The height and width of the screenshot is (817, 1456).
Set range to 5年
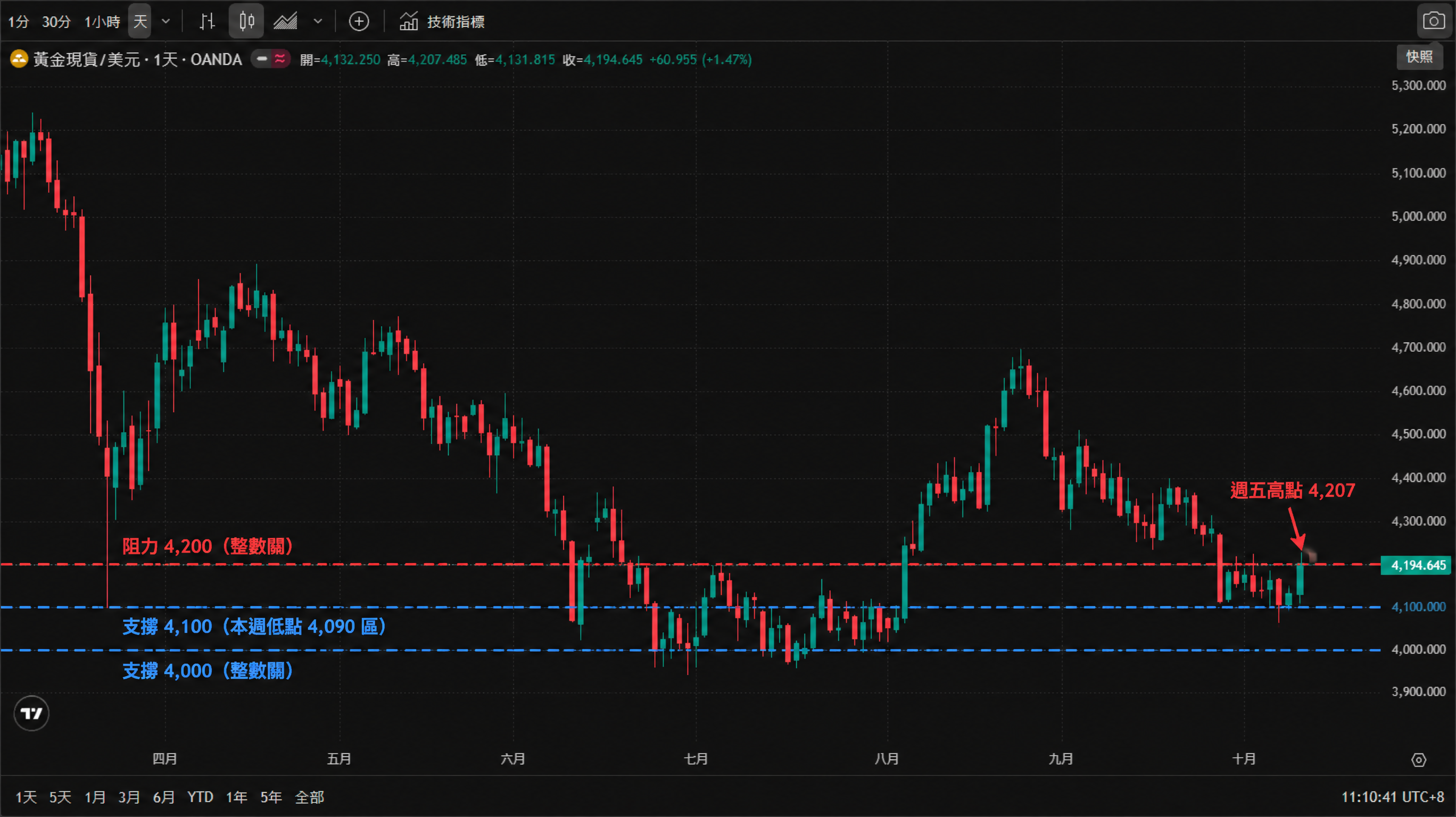pos(271,797)
